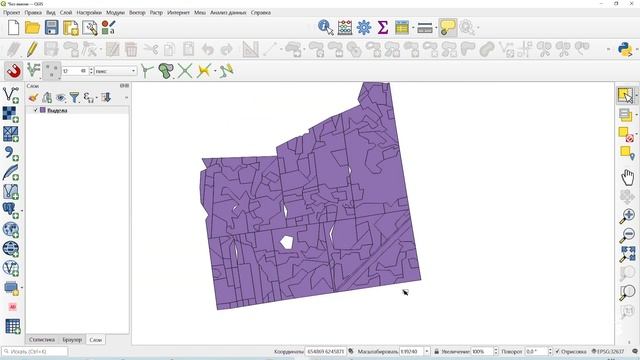640x360 pixels.
Task: Open the snapping tolerance units dropdown
Action: pyautogui.click(x=116, y=71)
